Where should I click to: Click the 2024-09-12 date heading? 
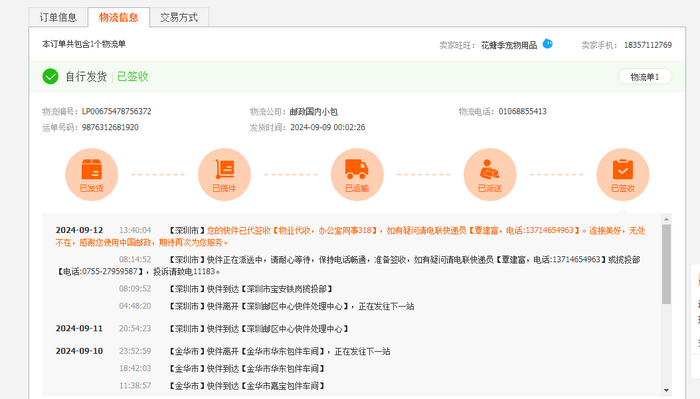[79, 230]
